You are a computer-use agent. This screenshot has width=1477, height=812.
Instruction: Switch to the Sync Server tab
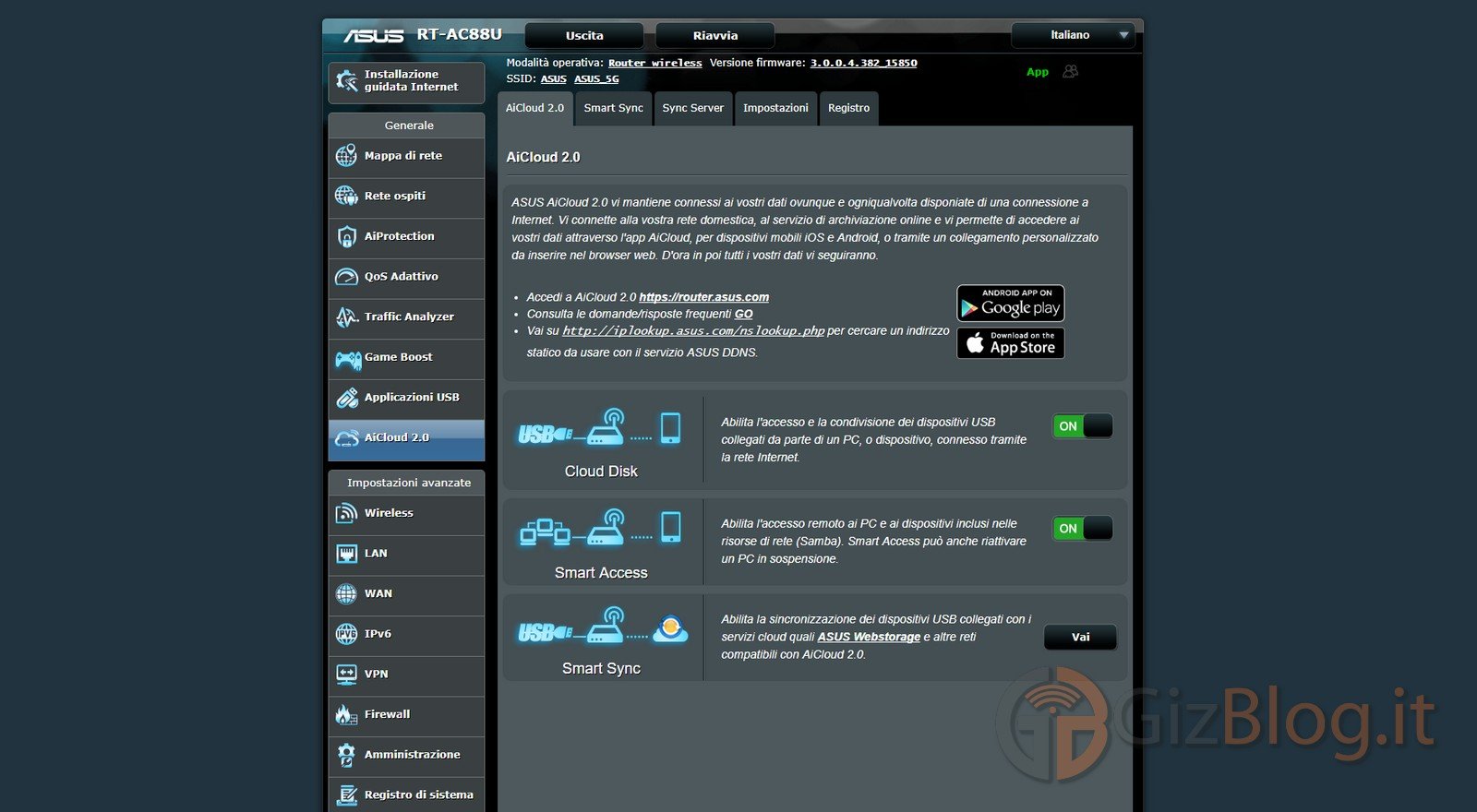693,108
